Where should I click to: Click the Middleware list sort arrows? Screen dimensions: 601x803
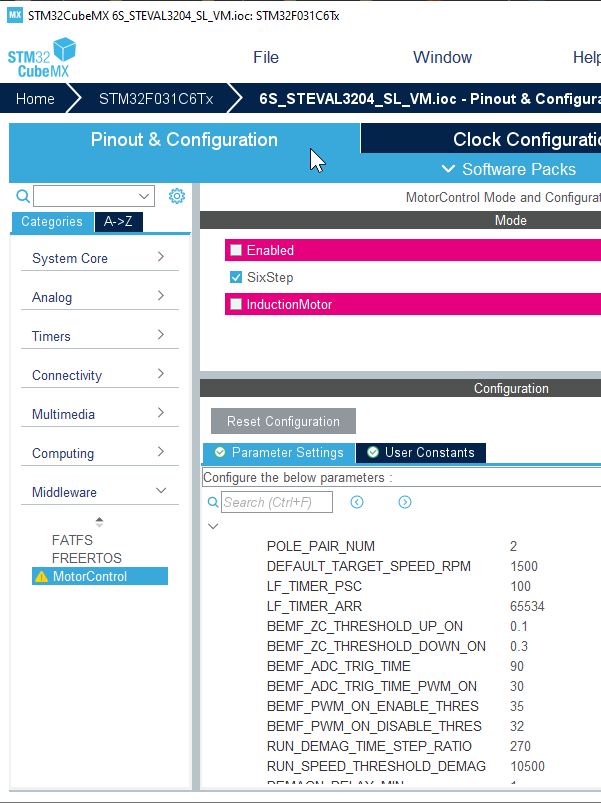point(99,522)
